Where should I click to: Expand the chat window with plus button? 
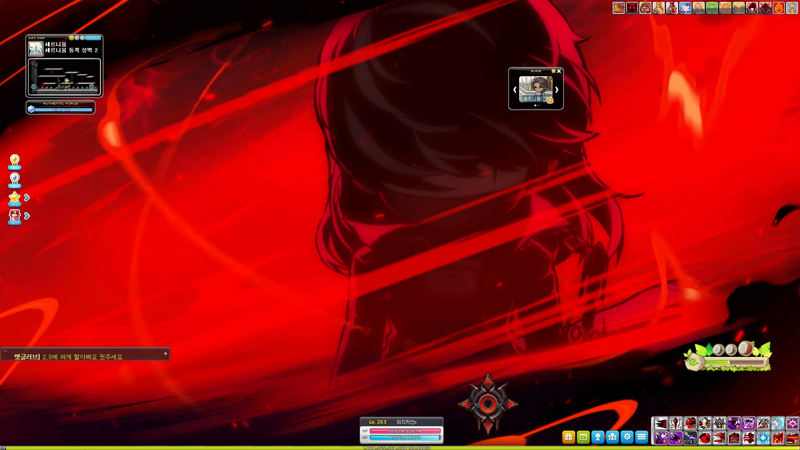(165, 353)
